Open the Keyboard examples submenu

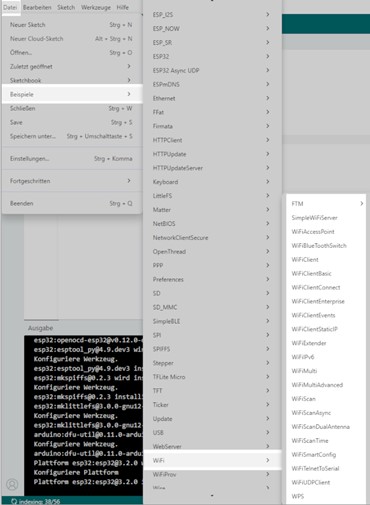(x=212, y=182)
